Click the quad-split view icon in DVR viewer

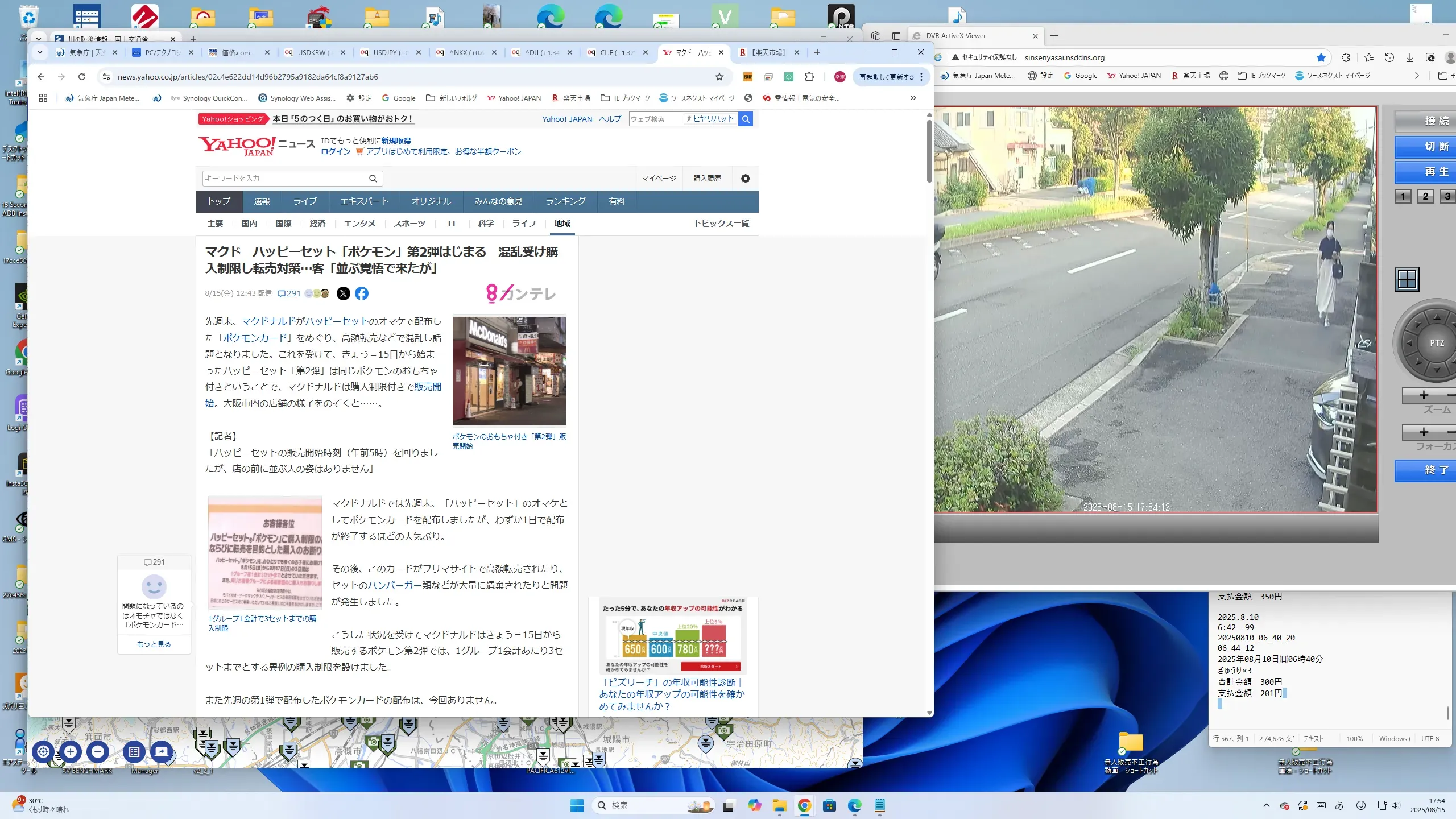(x=1407, y=279)
